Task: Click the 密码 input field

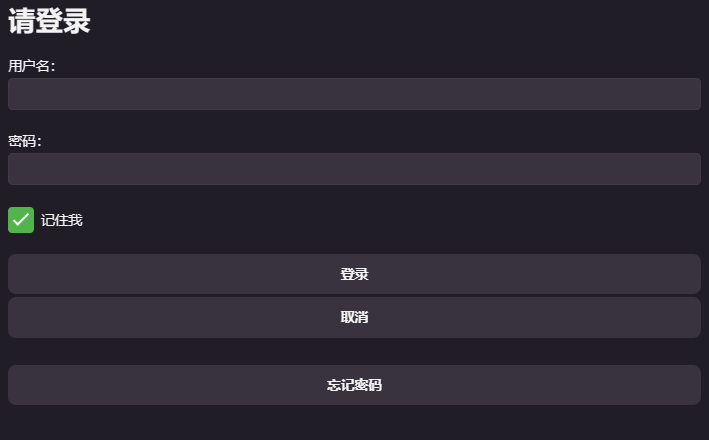Action: pyautogui.click(x=354, y=169)
